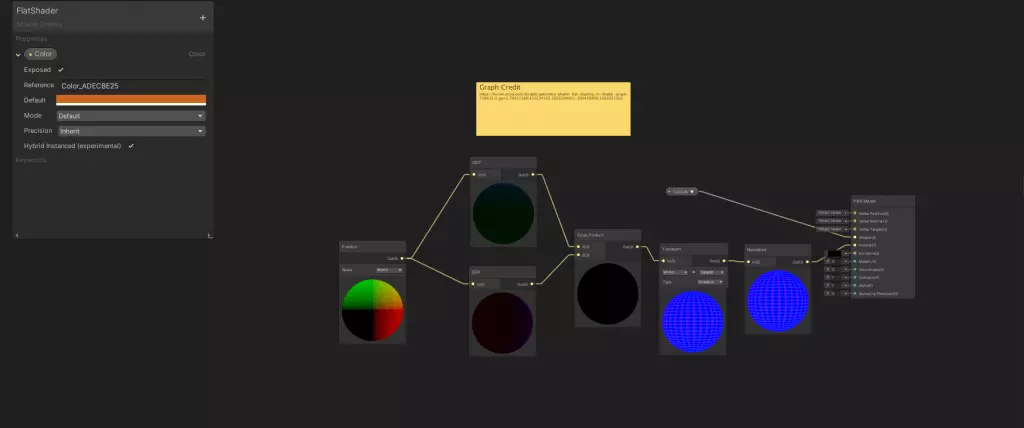The height and width of the screenshot is (428, 1024).
Task: Click the Cross Product node output port
Action: [635, 246]
